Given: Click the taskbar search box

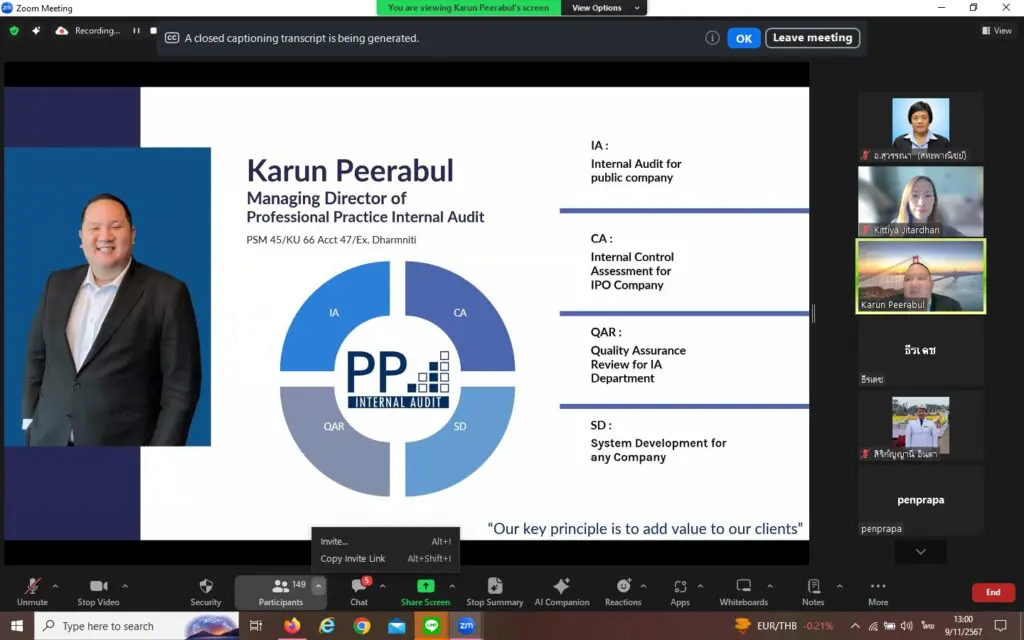Looking at the screenshot, I should tap(136, 626).
